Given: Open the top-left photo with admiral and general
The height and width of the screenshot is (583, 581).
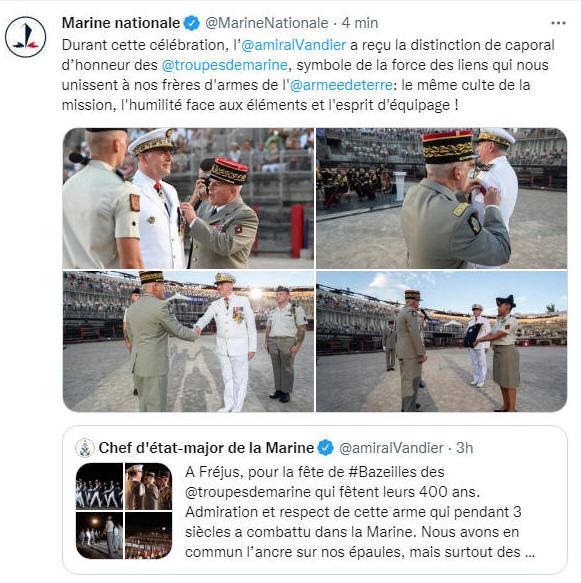Looking at the screenshot, I should click(x=188, y=198).
